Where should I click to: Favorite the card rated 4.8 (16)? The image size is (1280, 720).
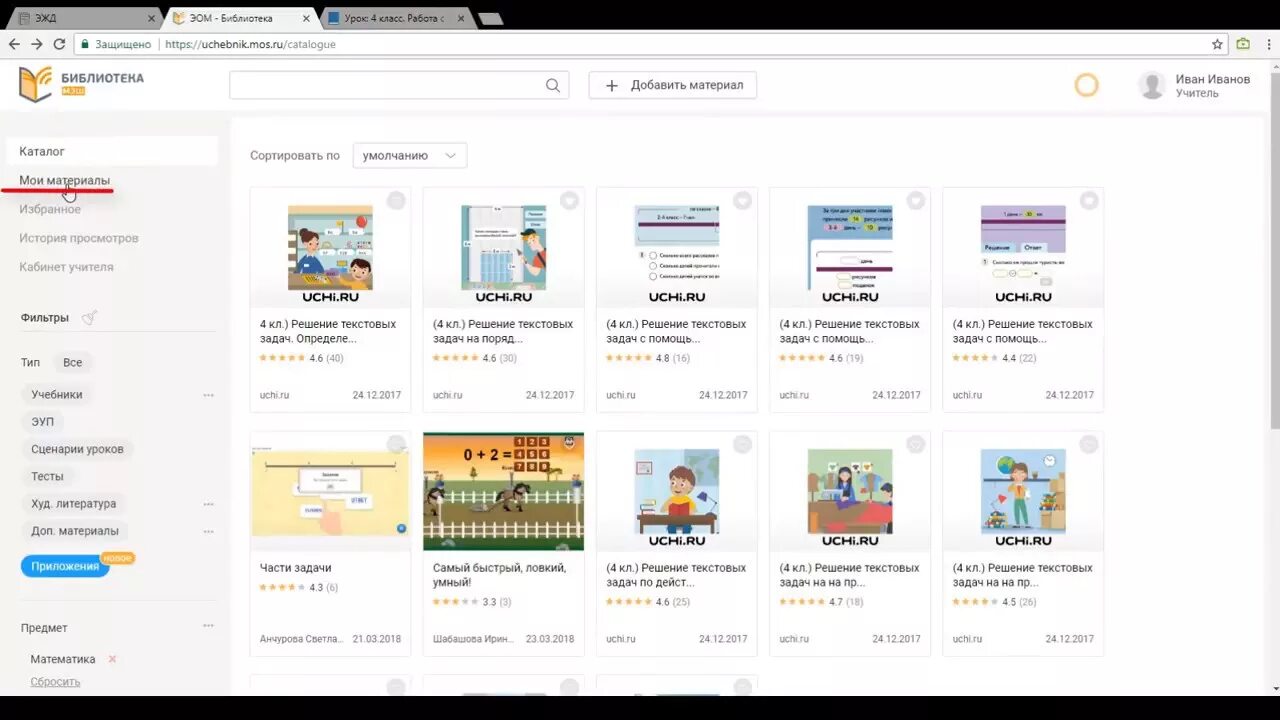point(742,201)
